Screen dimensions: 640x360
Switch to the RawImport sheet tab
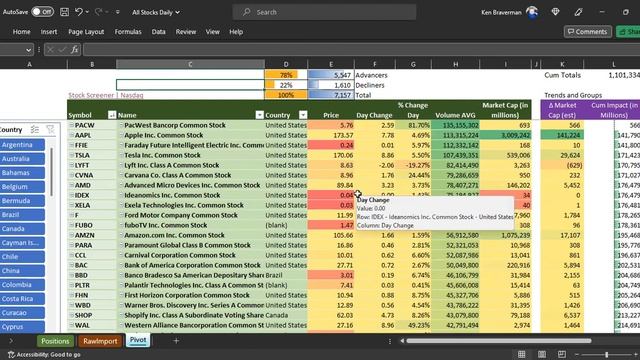tap(100, 341)
